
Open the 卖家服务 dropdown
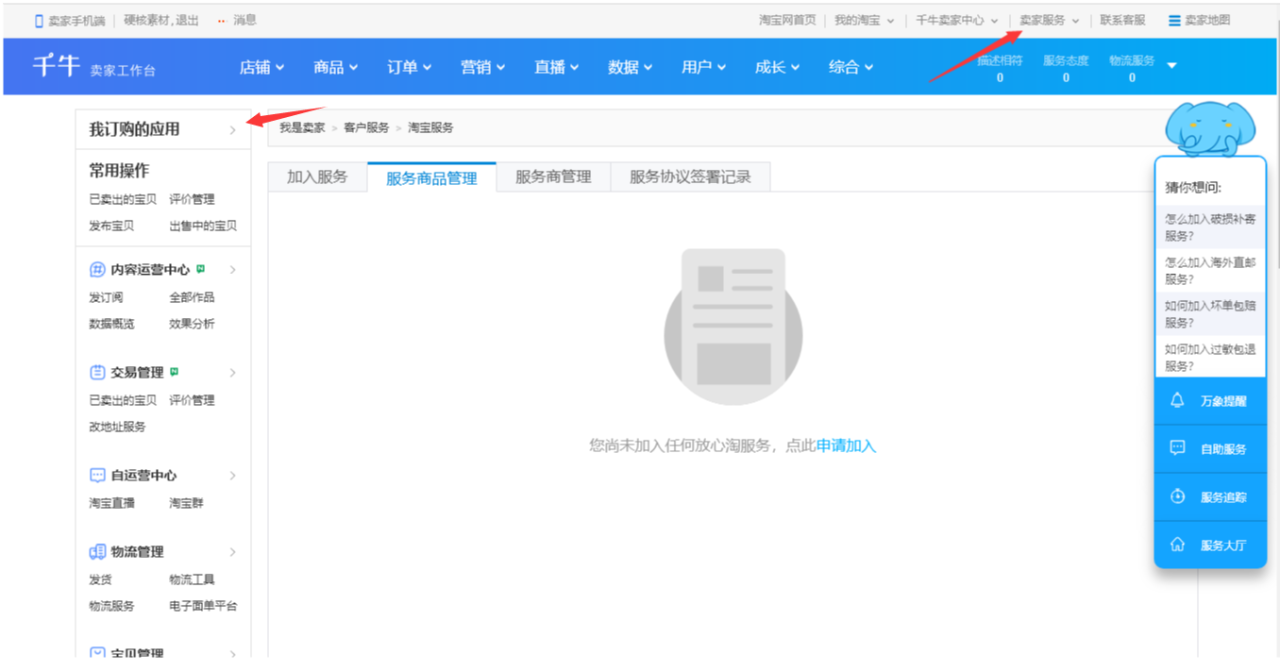pos(1050,20)
